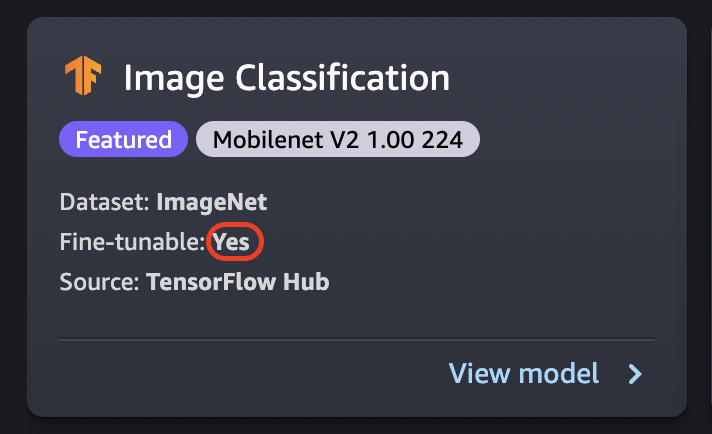
Task: Click the Dataset label text
Action: click(x=103, y=202)
